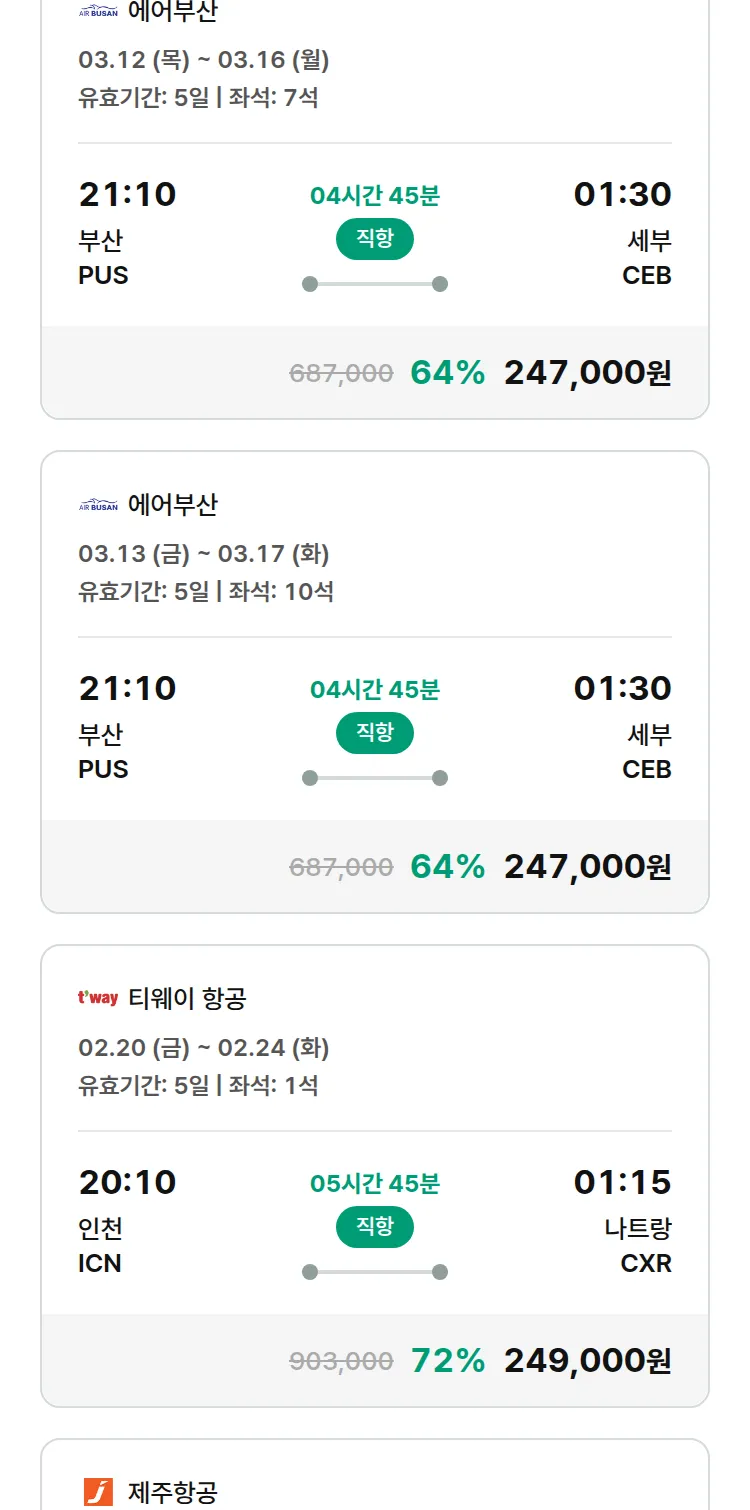750x1510 pixels.
Task: Open the 제주항공 airline name
Action: [172, 1492]
